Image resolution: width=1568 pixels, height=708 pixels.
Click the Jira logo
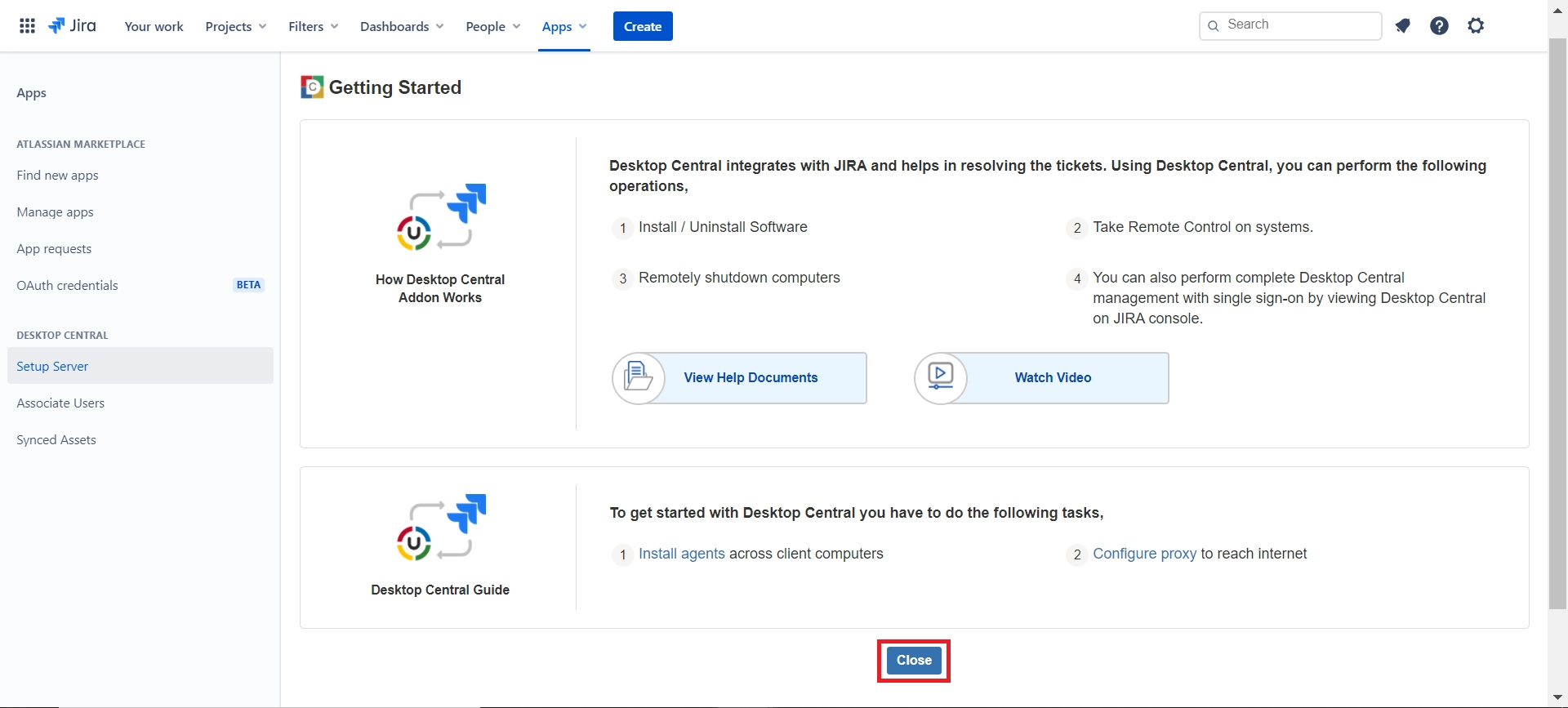(x=73, y=26)
